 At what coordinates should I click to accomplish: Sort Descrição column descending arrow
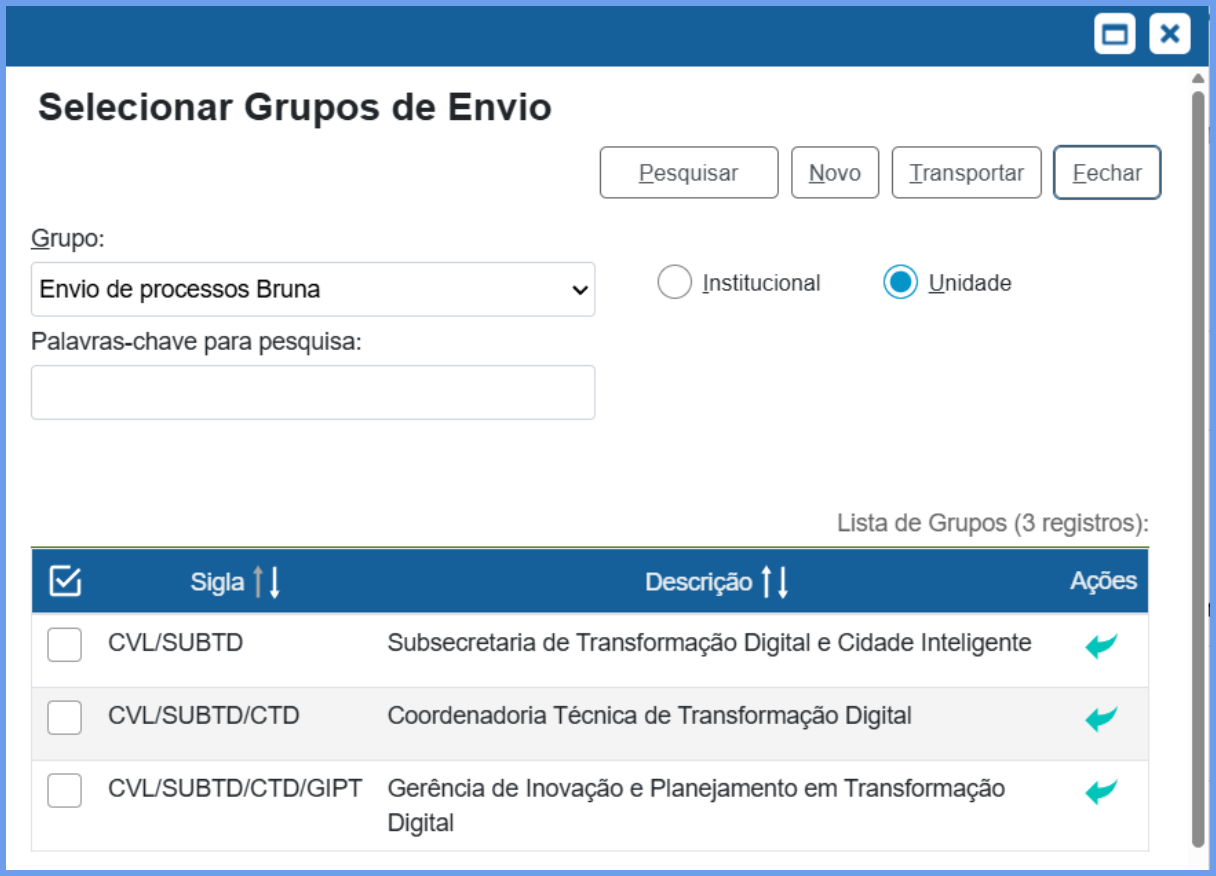[783, 582]
